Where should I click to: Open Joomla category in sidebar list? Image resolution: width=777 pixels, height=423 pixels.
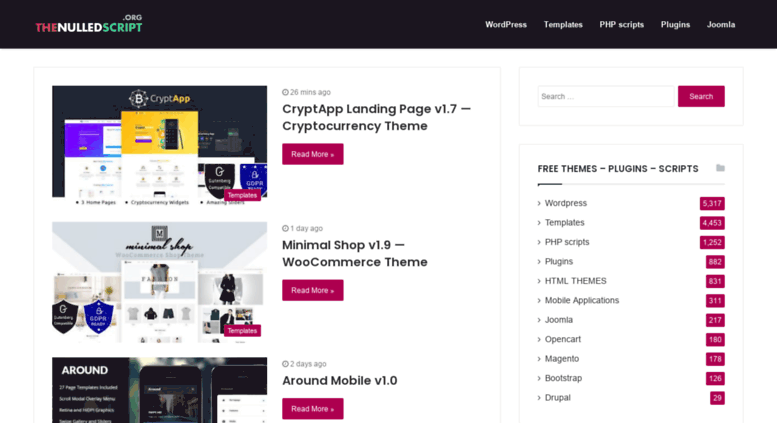click(x=558, y=320)
